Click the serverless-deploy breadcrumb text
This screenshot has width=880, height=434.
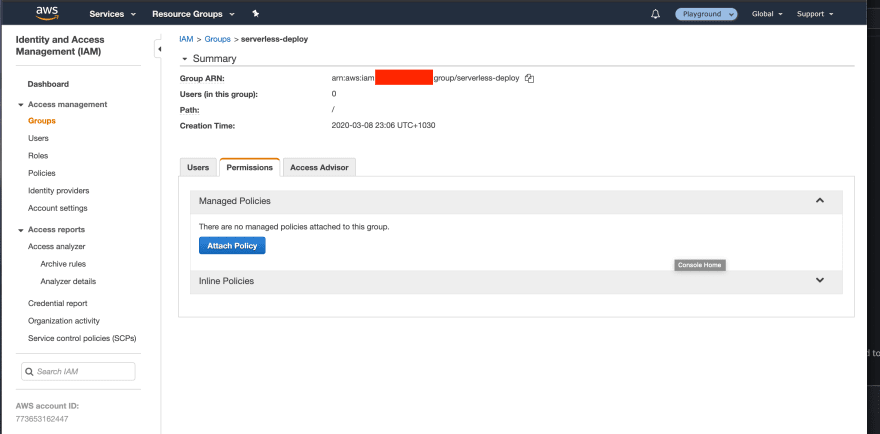tap(274, 39)
